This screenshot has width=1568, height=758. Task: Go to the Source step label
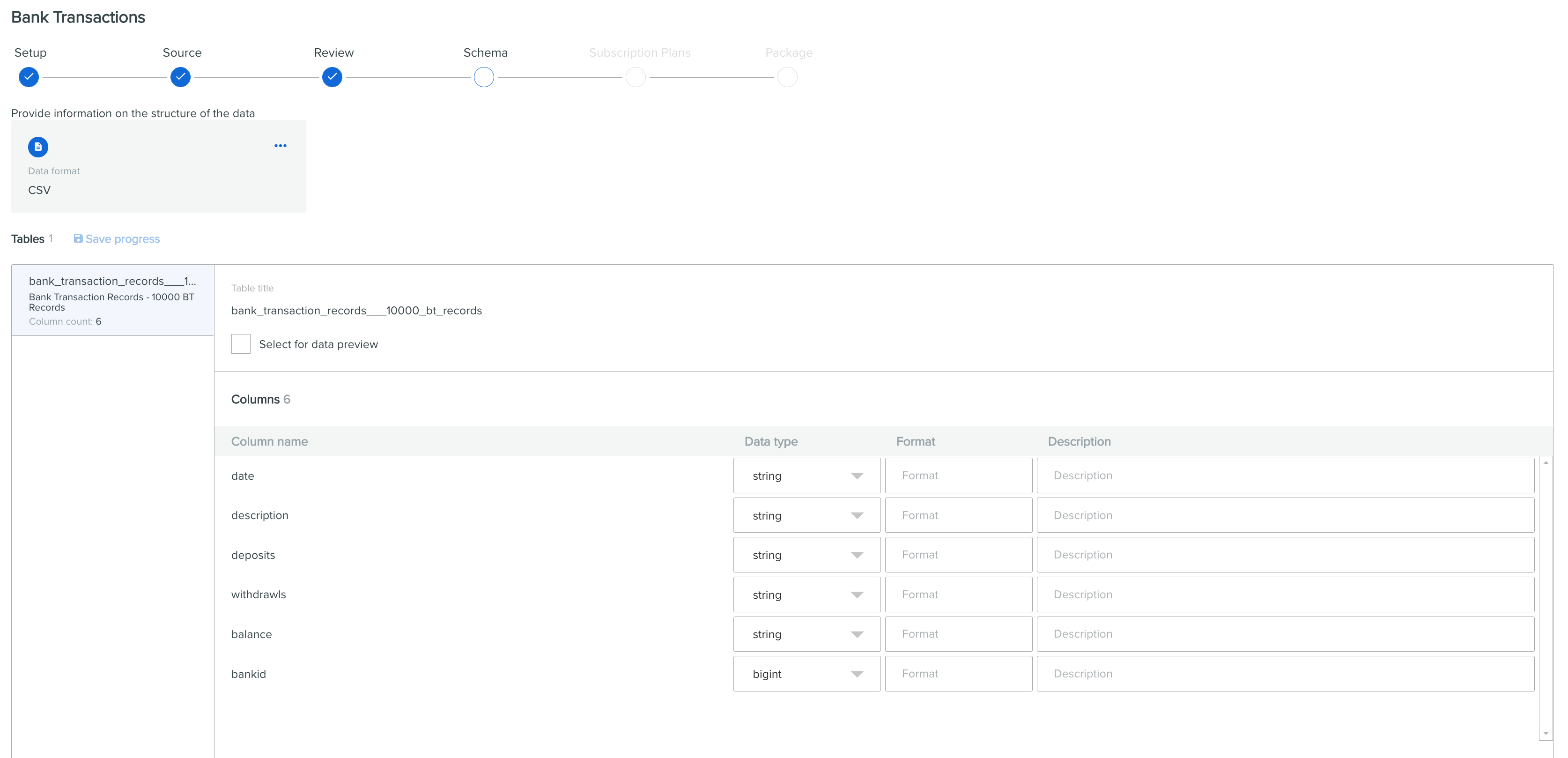coord(182,52)
